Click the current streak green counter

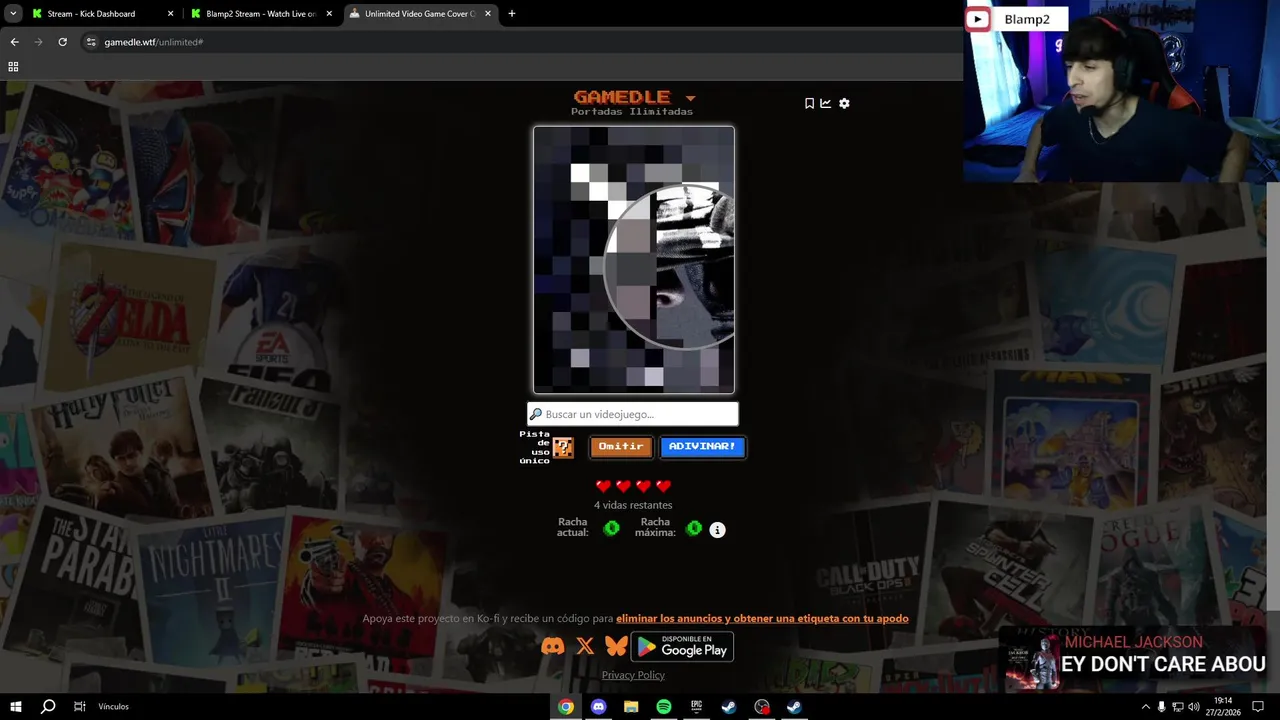[x=611, y=528]
